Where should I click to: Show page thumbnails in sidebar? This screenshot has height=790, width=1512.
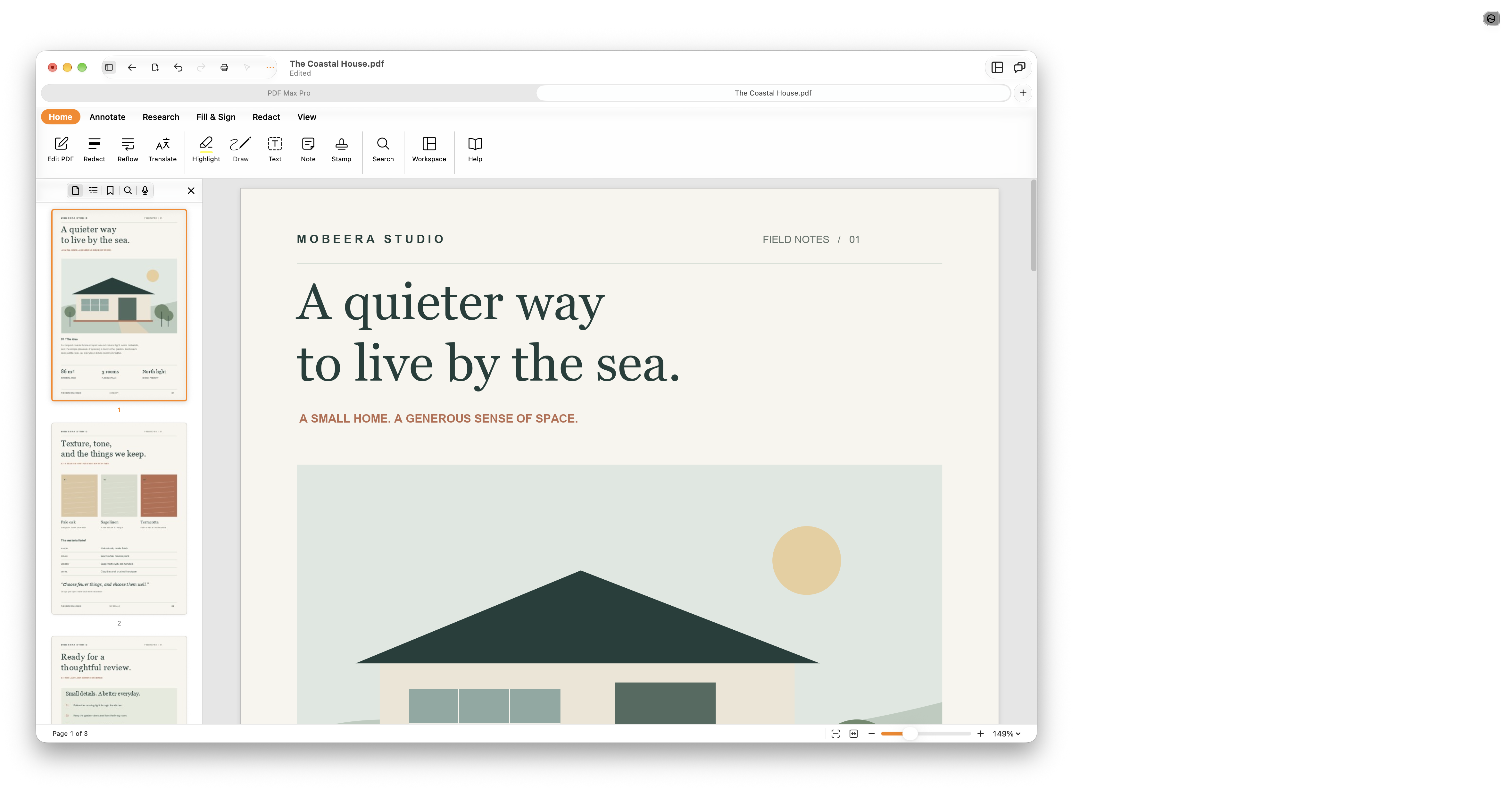76,190
